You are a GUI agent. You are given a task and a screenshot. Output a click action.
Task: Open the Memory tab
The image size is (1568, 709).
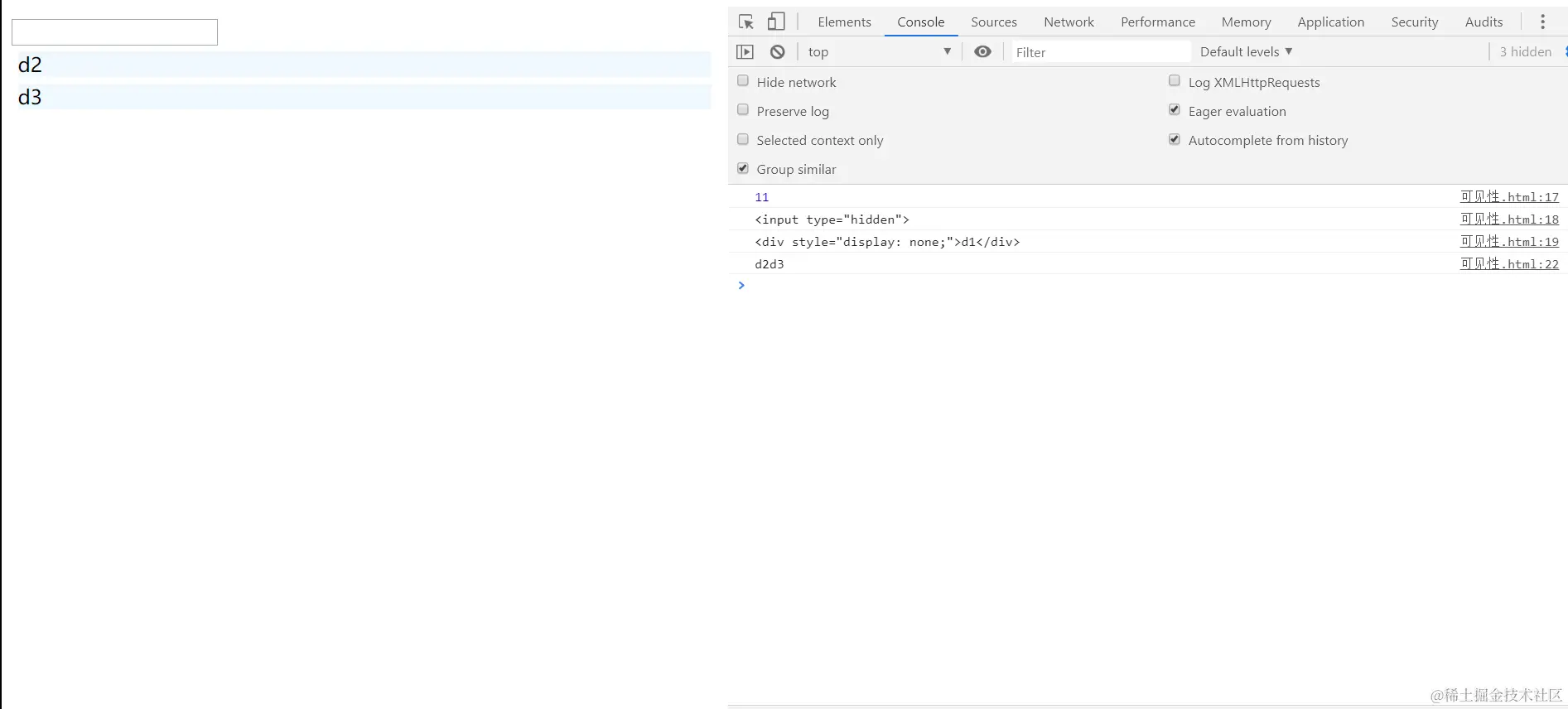click(x=1246, y=22)
